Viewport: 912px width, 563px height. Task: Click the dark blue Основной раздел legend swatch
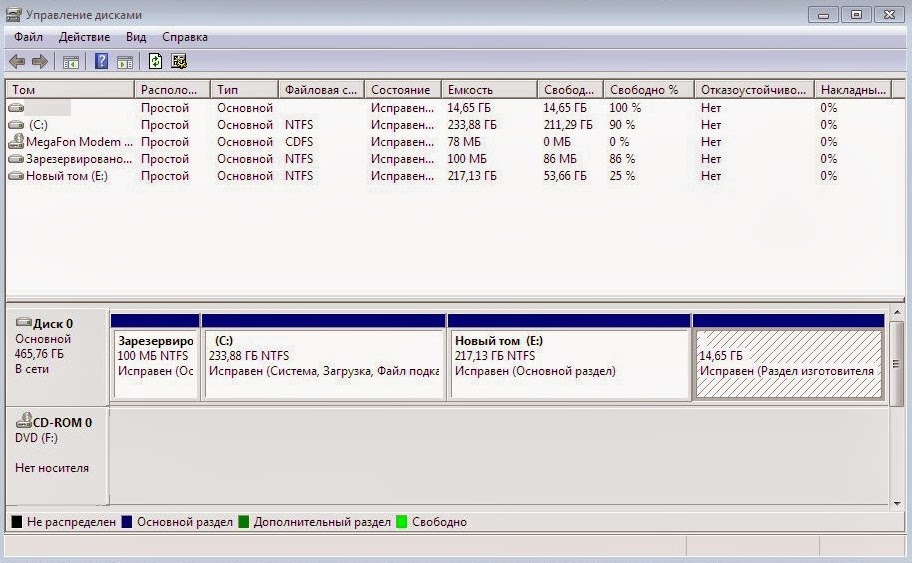[127, 522]
